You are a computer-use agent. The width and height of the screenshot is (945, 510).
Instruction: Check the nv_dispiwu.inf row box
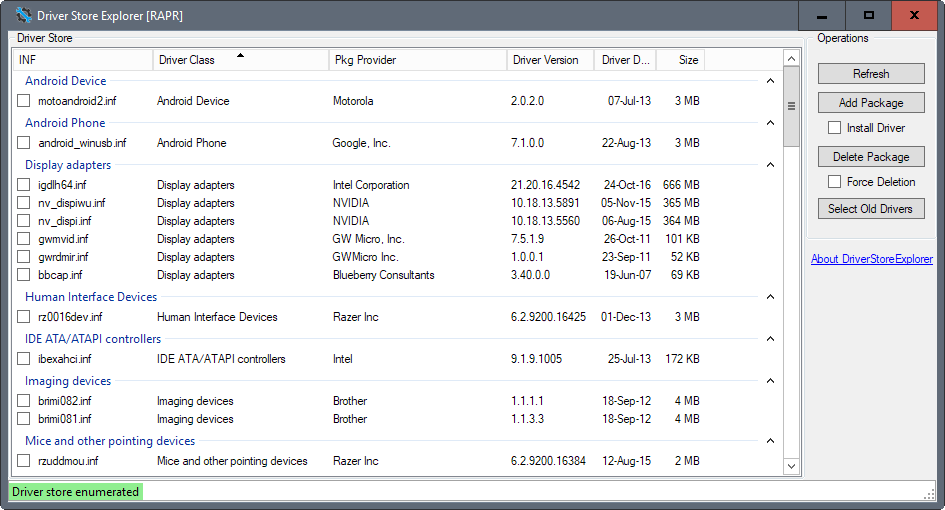click(24, 203)
